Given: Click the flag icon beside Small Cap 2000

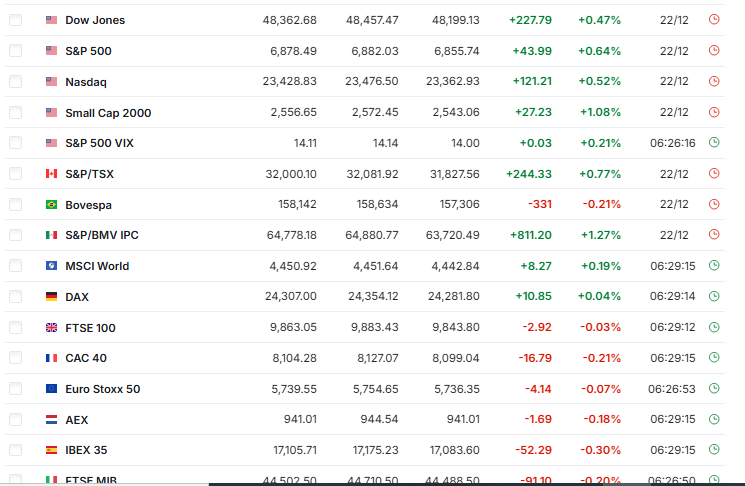Looking at the screenshot, I should (51, 113).
